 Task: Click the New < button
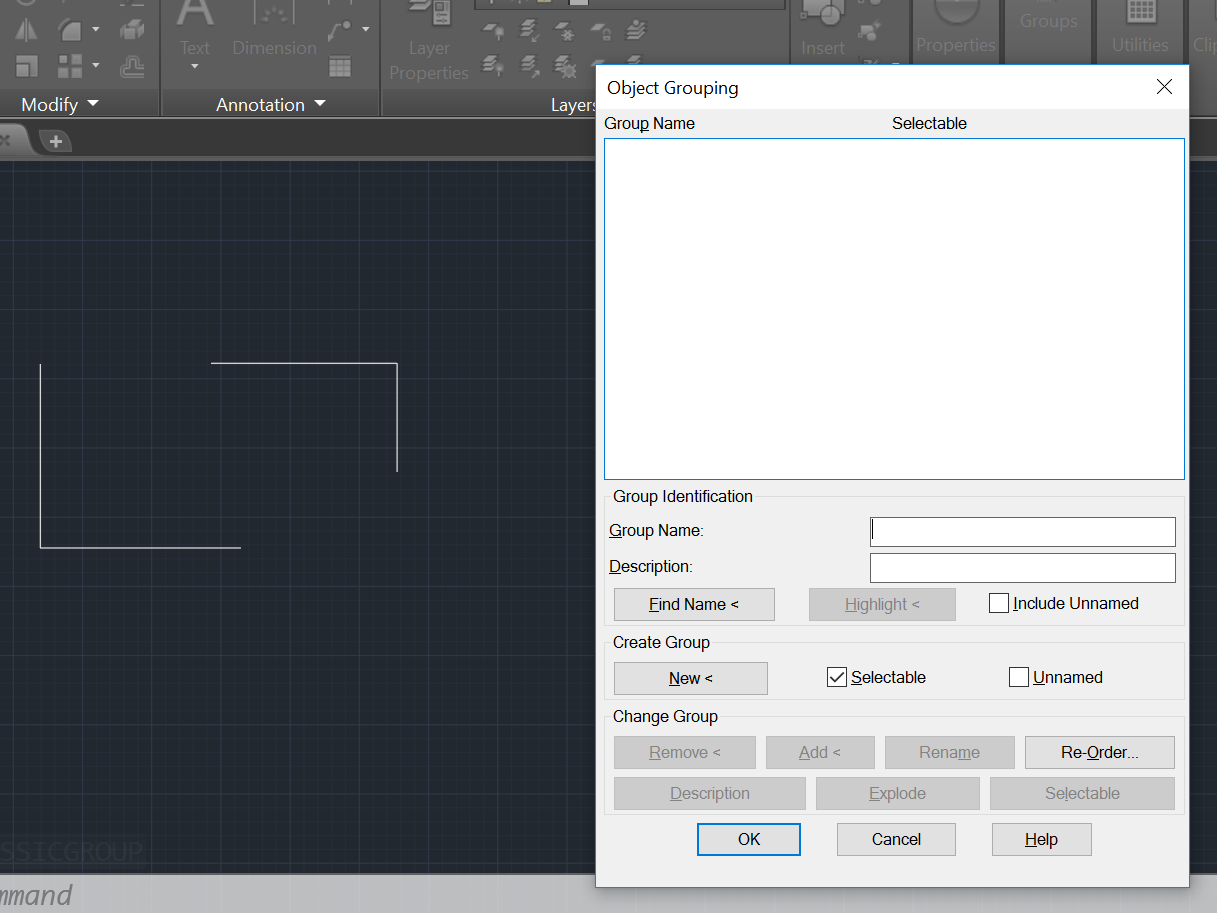pyautogui.click(x=691, y=678)
